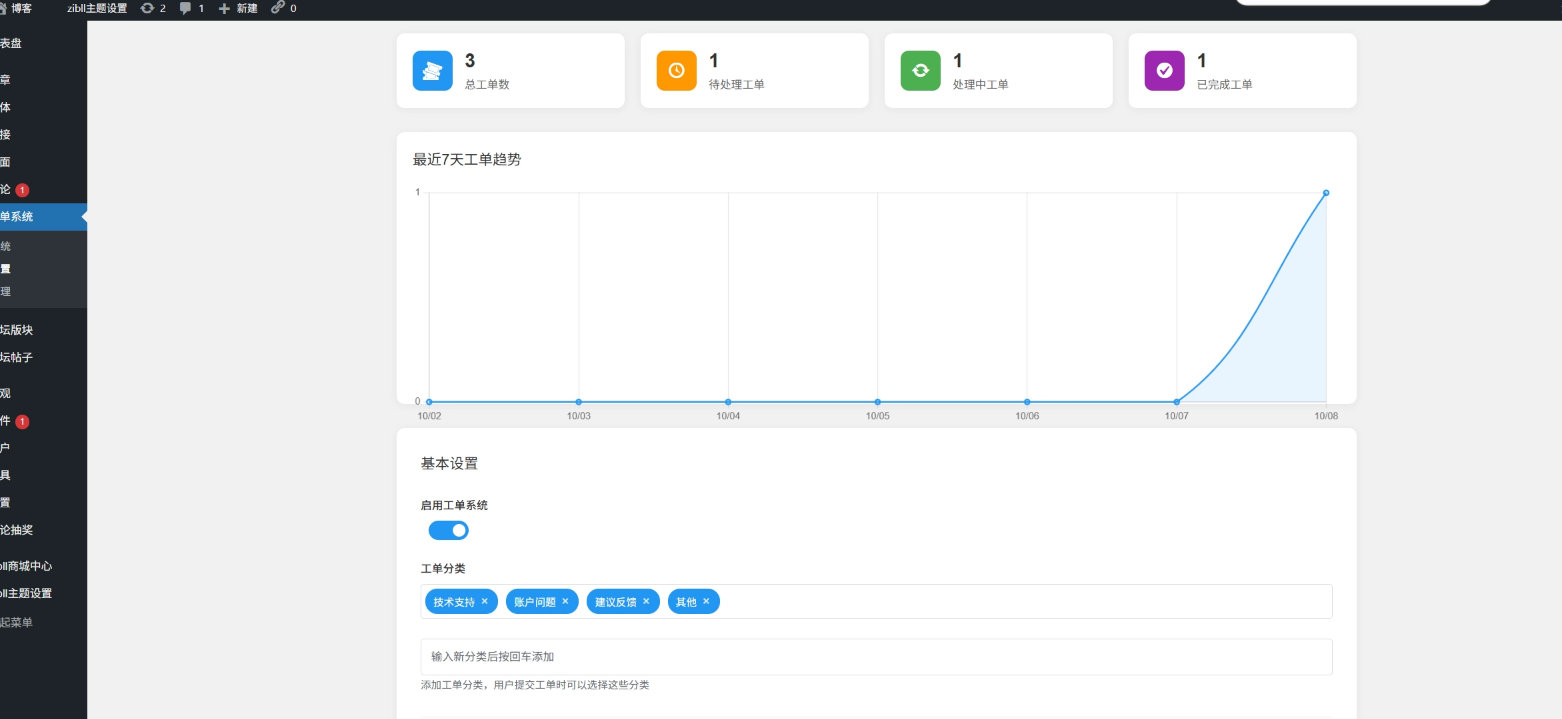Screen dimensions: 1562x719
Task: Click the orange pending tickets clock icon
Action: [x=676, y=70]
